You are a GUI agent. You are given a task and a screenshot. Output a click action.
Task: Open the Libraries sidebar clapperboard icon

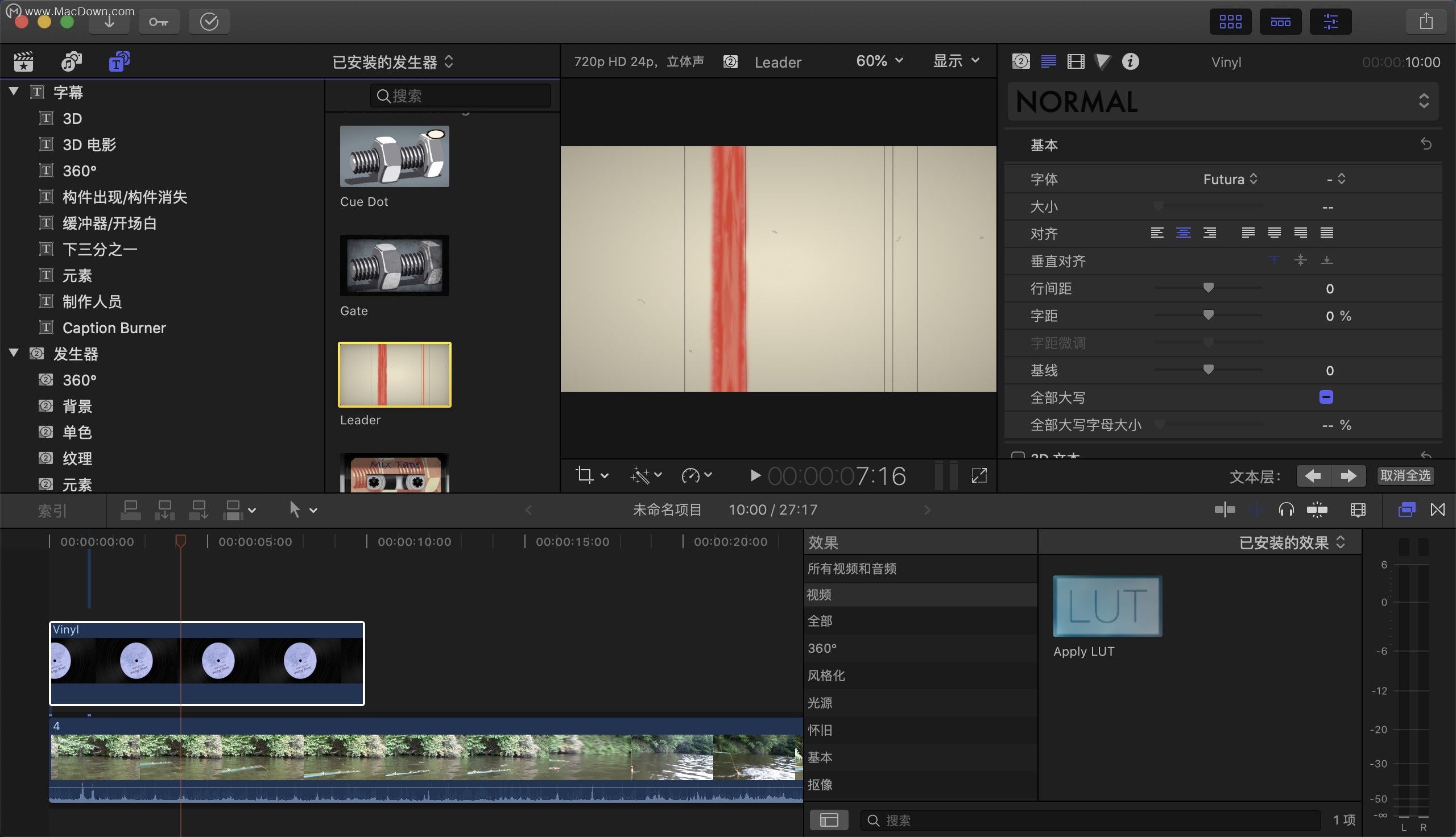coord(23,61)
